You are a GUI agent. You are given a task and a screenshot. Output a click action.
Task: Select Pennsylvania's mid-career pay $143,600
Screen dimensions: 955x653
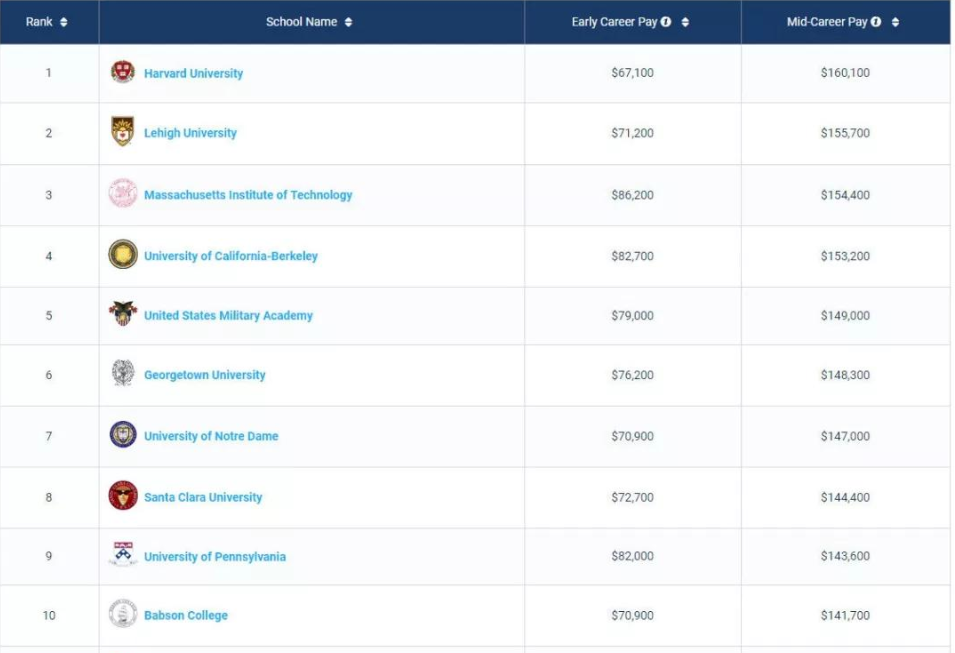[845, 556]
